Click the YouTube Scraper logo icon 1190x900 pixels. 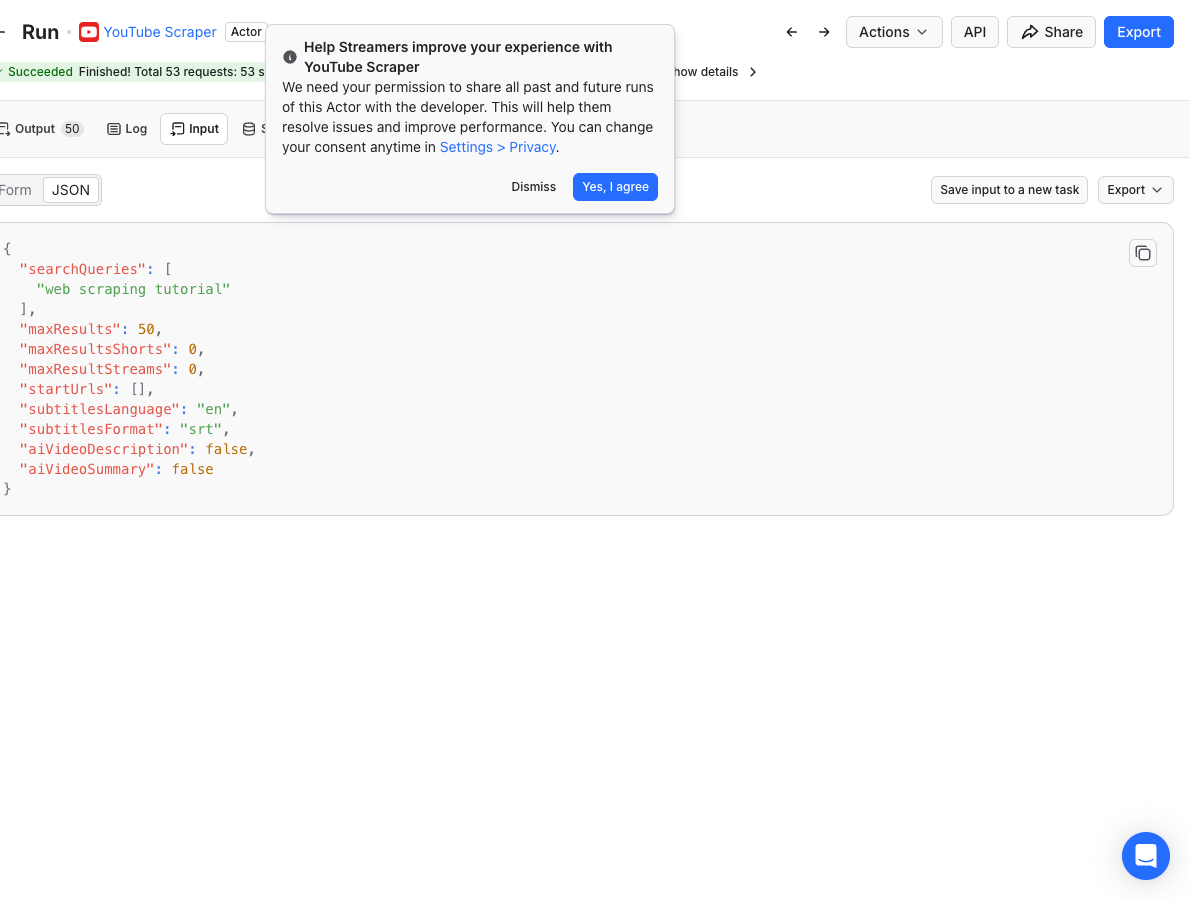[x=89, y=32]
